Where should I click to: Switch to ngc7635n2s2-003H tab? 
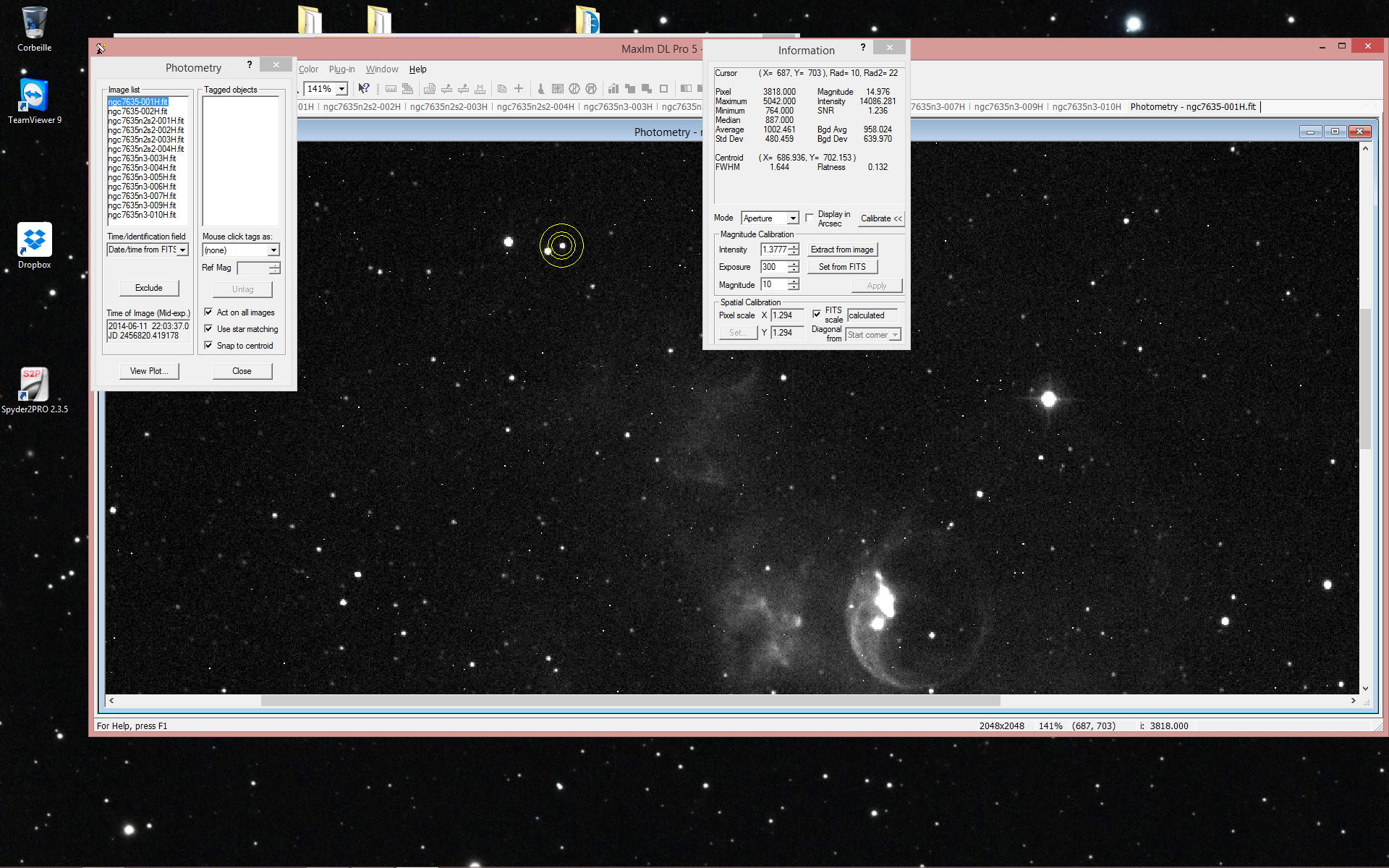[449, 107]
